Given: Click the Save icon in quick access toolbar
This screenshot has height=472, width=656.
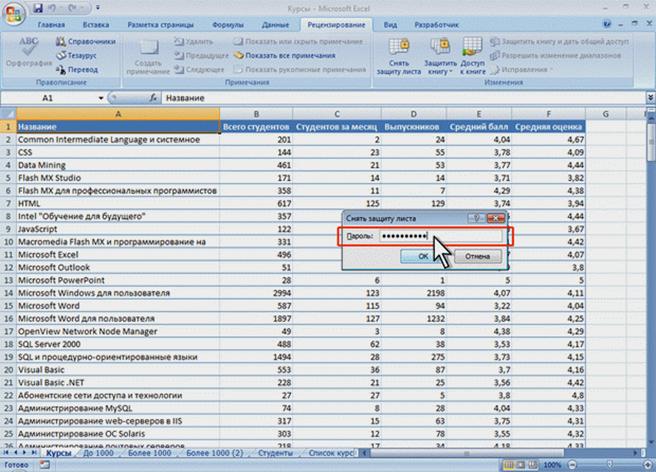Looking at the screenshot, I should click(x=38, y=8).
